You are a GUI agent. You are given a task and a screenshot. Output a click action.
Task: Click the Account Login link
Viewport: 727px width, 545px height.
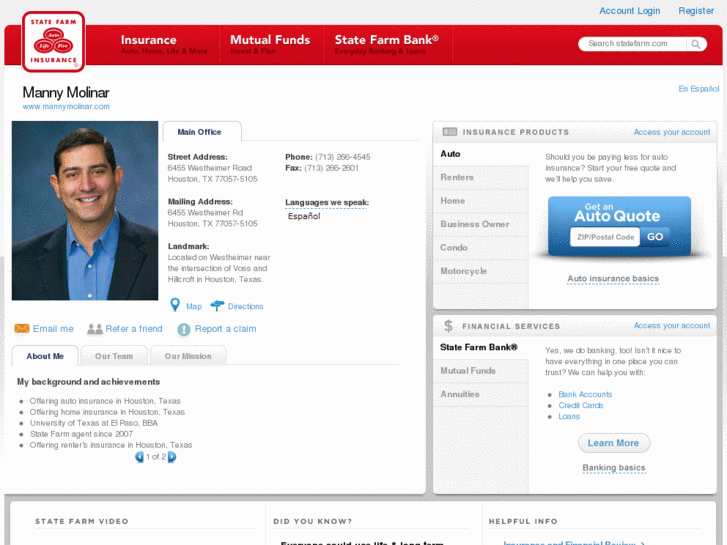(629, 11)
